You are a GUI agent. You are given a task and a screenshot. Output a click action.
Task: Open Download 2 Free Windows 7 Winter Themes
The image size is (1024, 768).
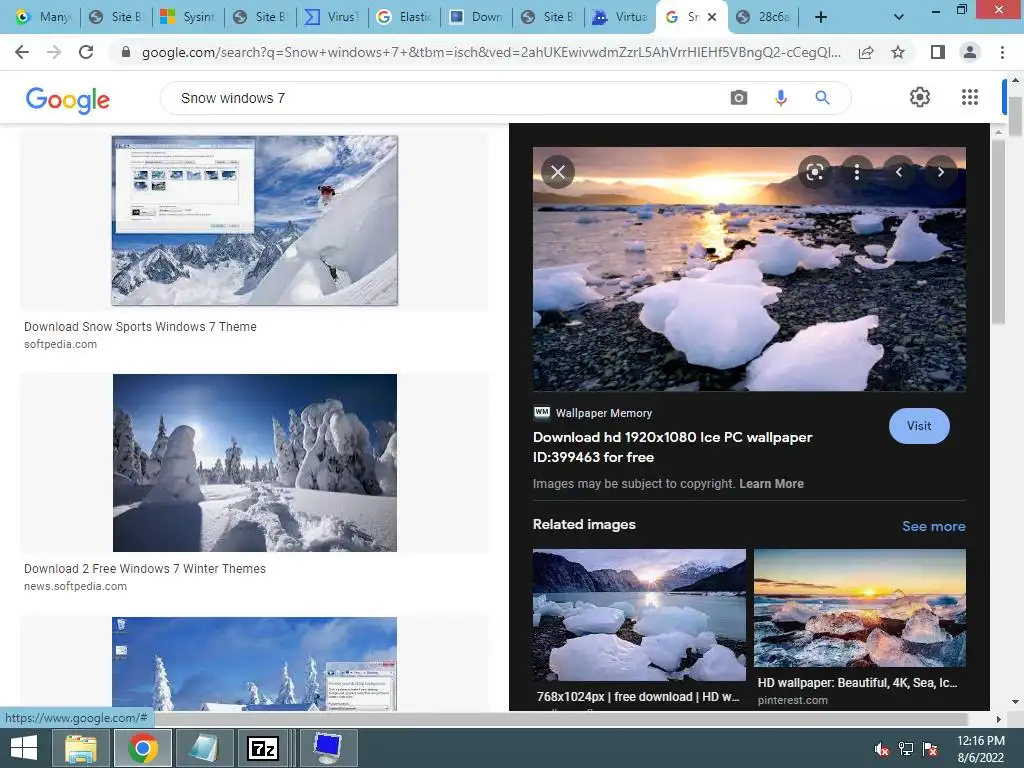(x=145, y=569)
